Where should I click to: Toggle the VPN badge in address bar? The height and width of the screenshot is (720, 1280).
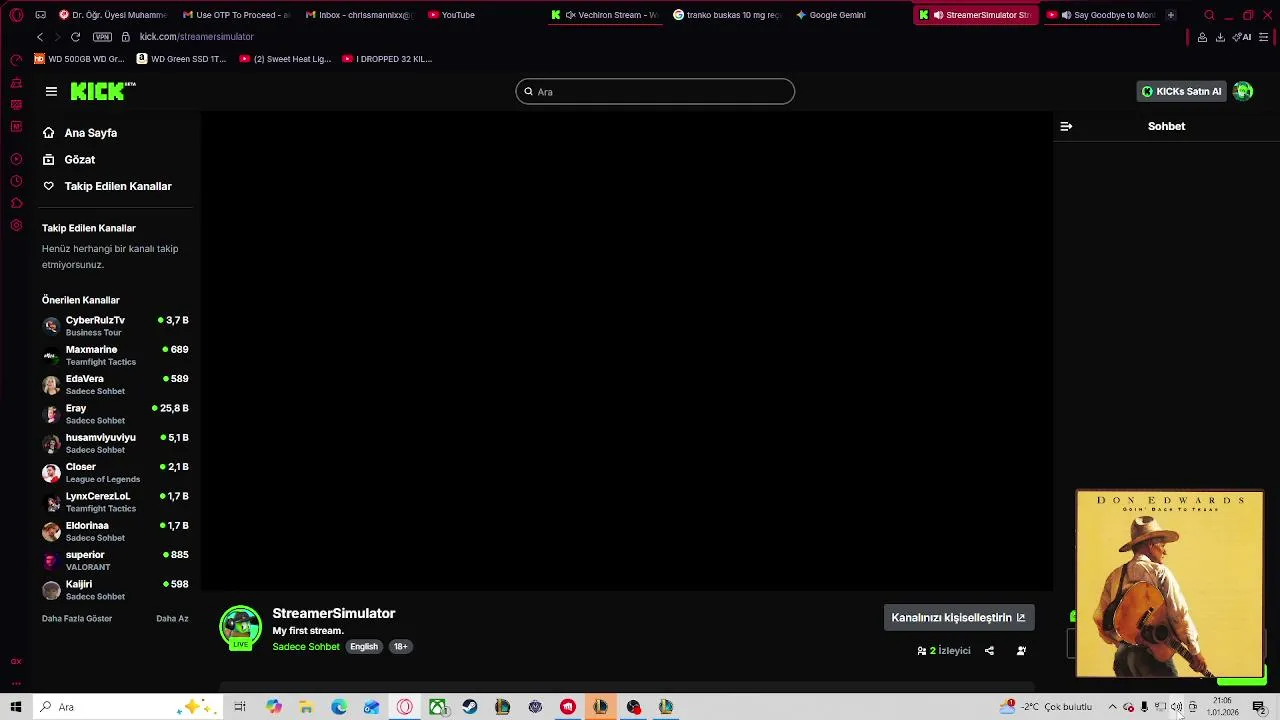click(x=102, y=37)
